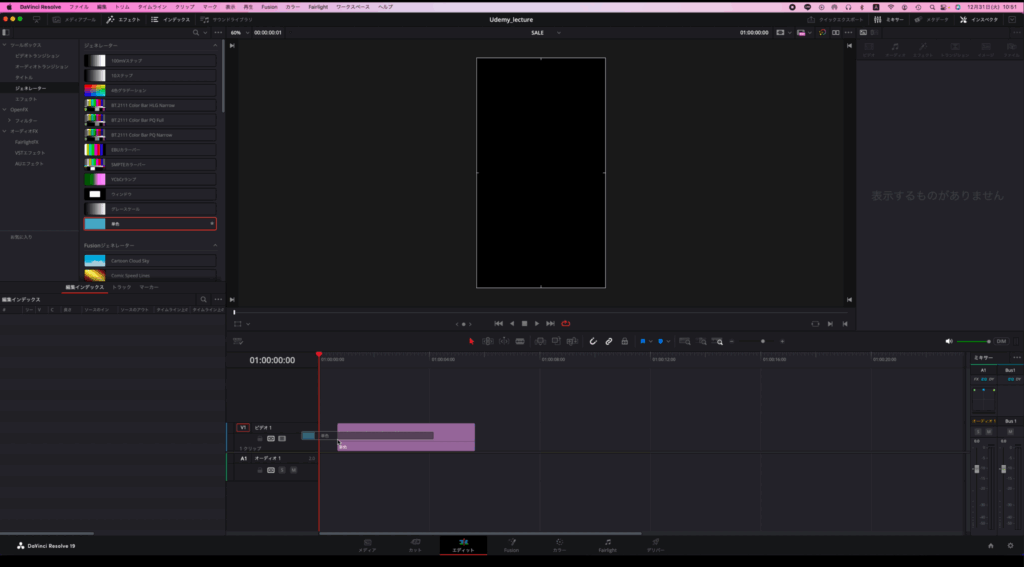Viewport: 1024px width, 567px height.
Task: Click the position lock padlock icon
Action: [x=624, y=341]
